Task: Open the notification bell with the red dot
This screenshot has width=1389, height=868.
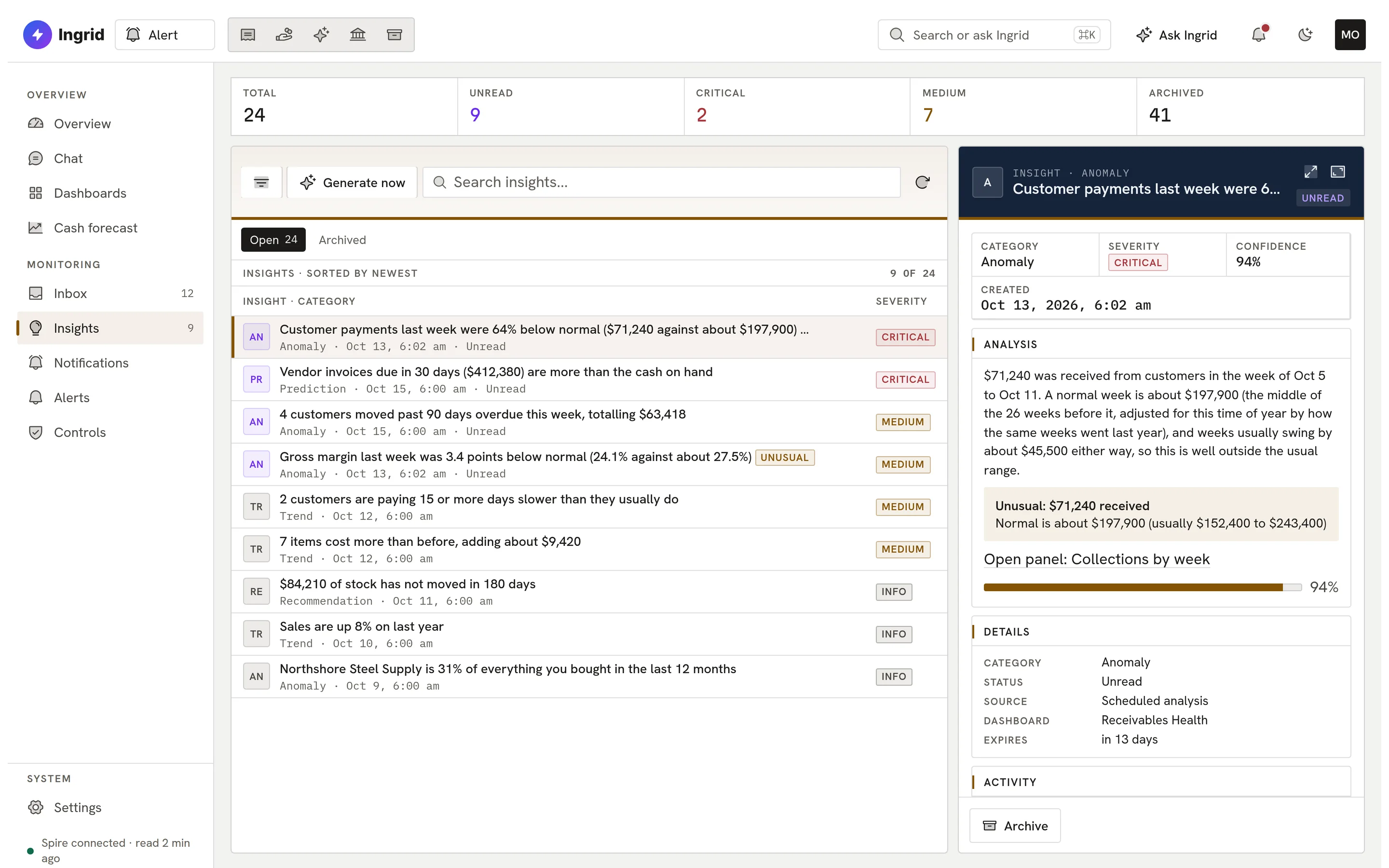Action: click(1259, 35)
